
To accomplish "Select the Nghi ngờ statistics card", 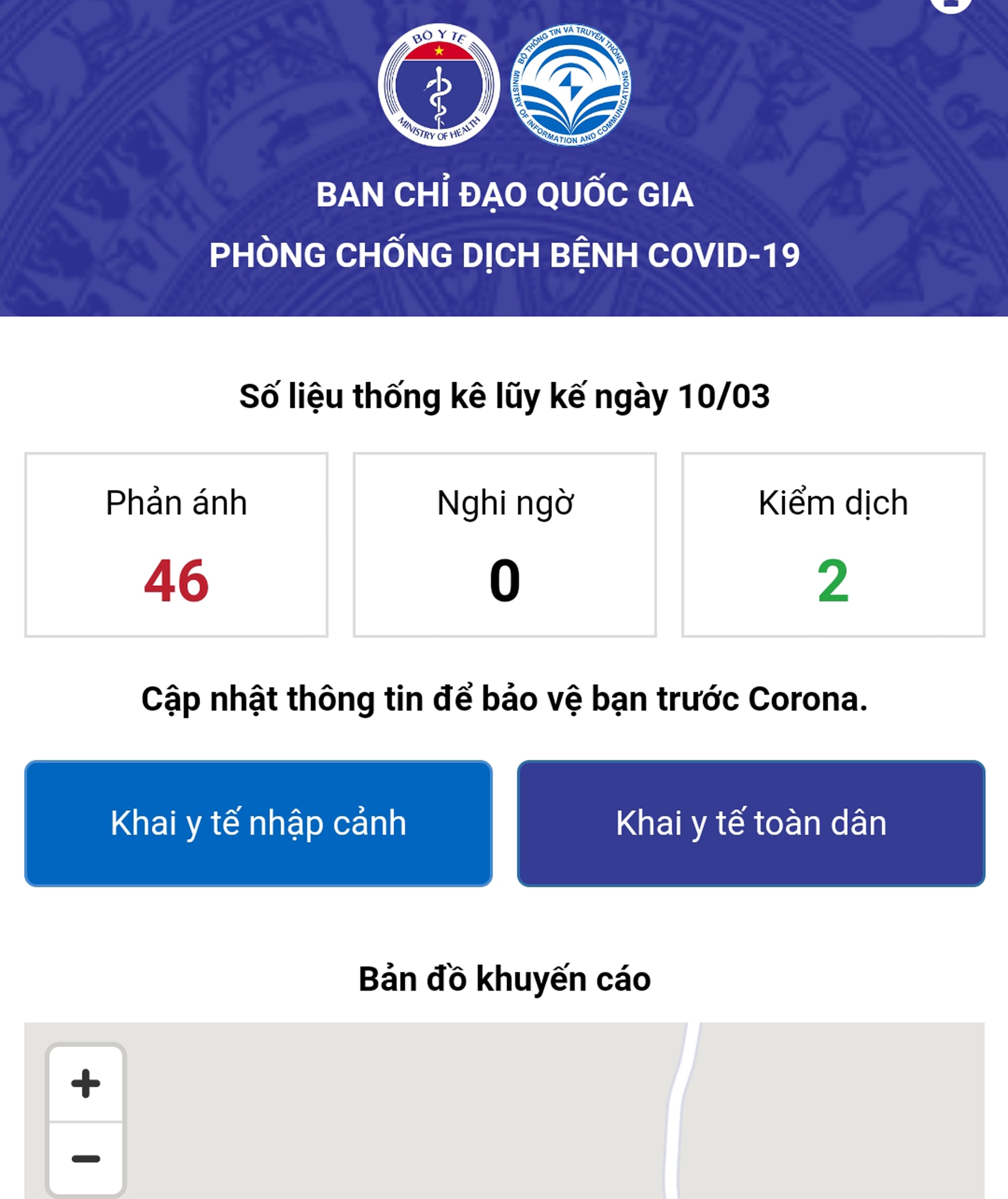I will (x=505, y=545).
